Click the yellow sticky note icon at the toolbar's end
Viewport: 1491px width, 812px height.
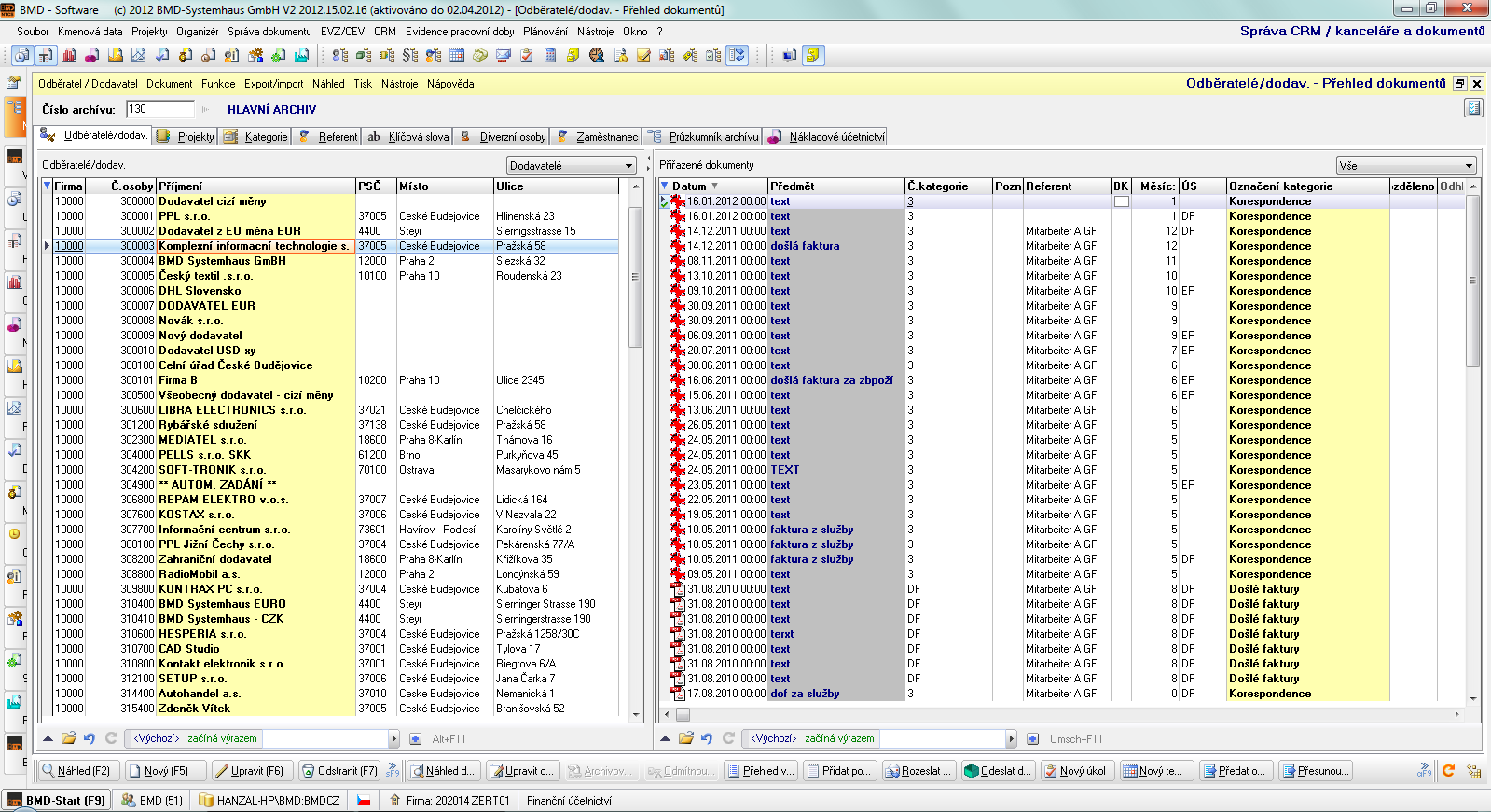[813, 55]
